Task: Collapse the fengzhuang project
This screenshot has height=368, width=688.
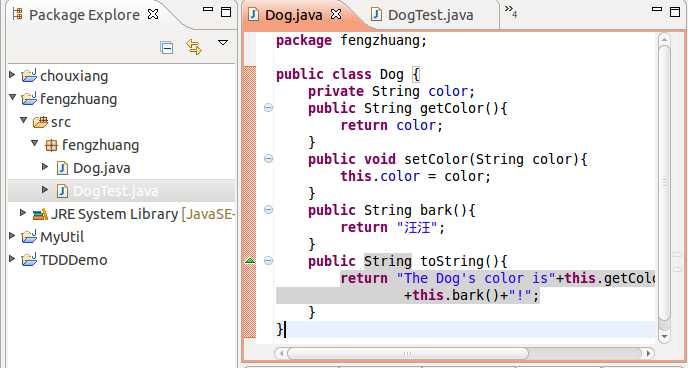Action: 12,97
